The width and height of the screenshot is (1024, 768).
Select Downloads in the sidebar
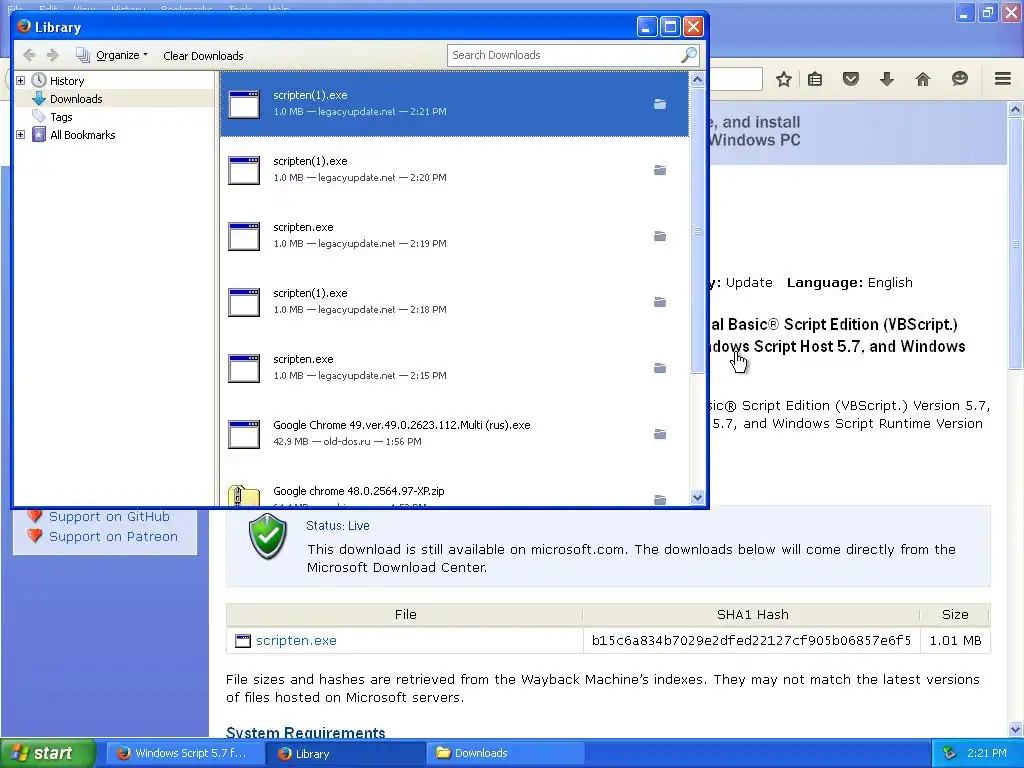click(x=76, y=99)
